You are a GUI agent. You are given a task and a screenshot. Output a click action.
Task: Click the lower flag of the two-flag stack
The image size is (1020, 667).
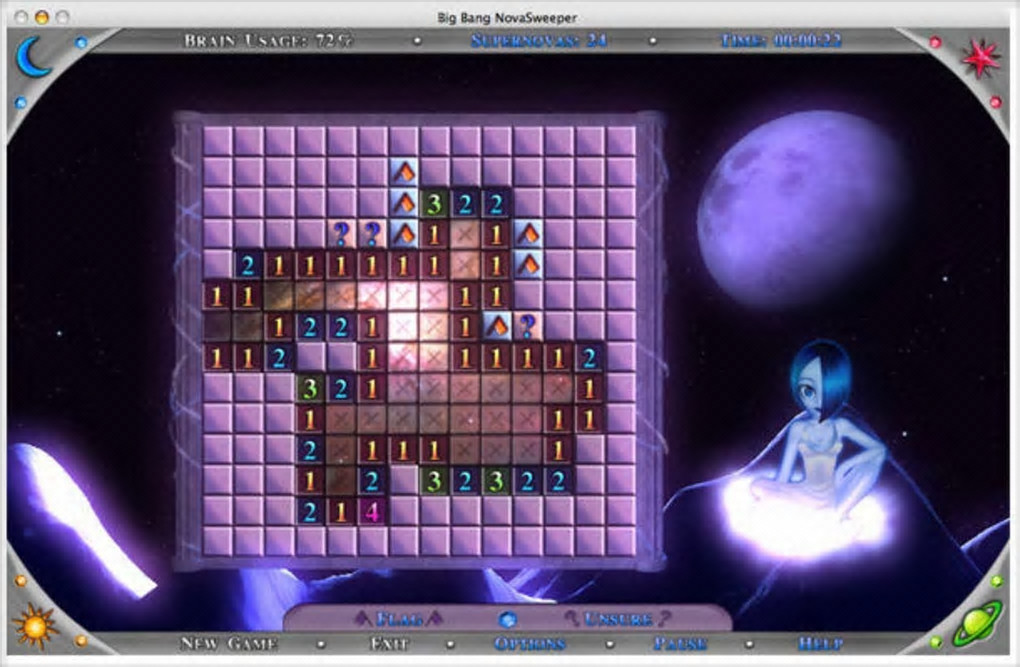click(x=528, y=265)
